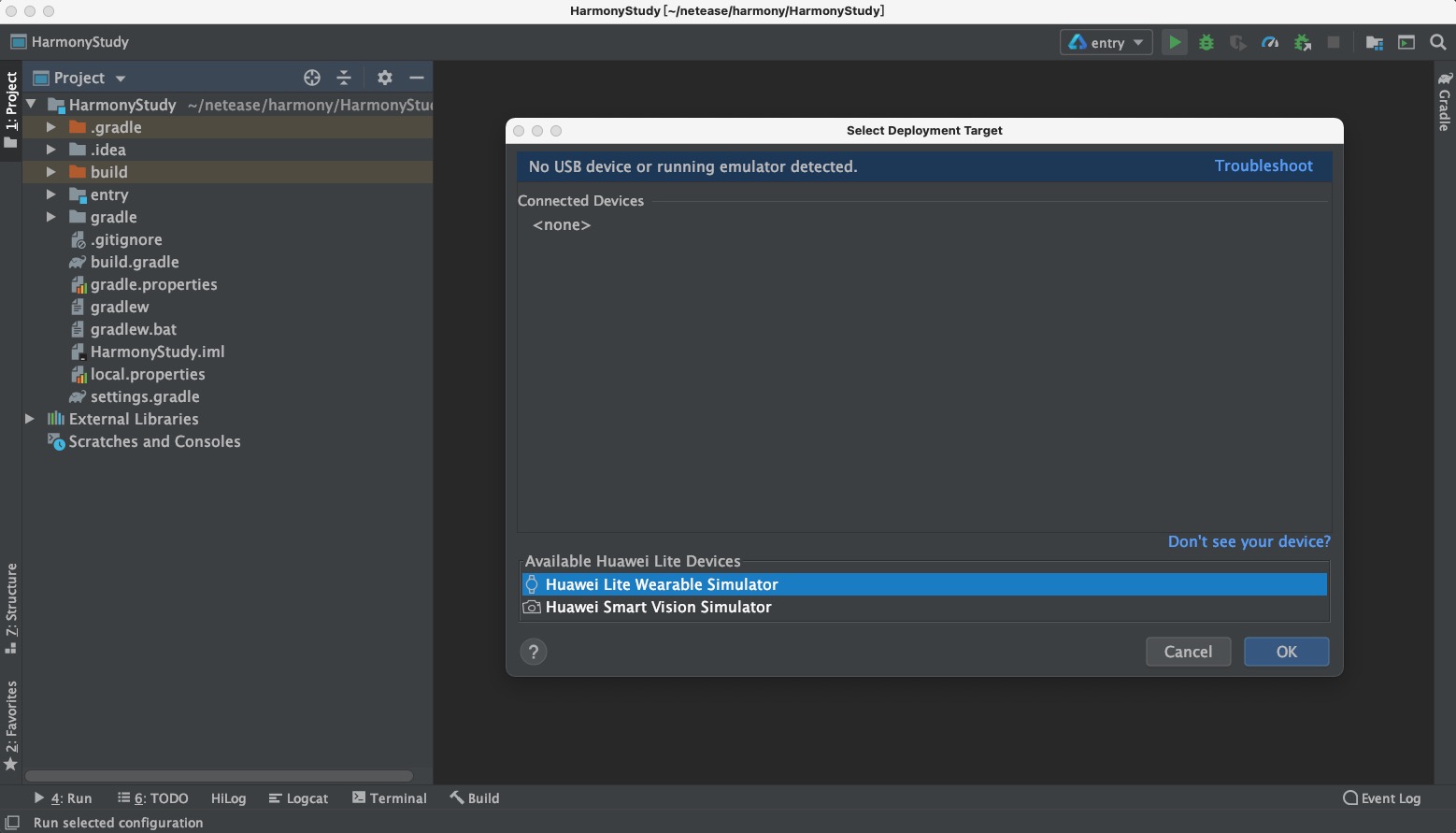Open the Terminal tool window tab
Image resolution: width=1456 pixels, height=833 pixels.
(x=390, y=798)
